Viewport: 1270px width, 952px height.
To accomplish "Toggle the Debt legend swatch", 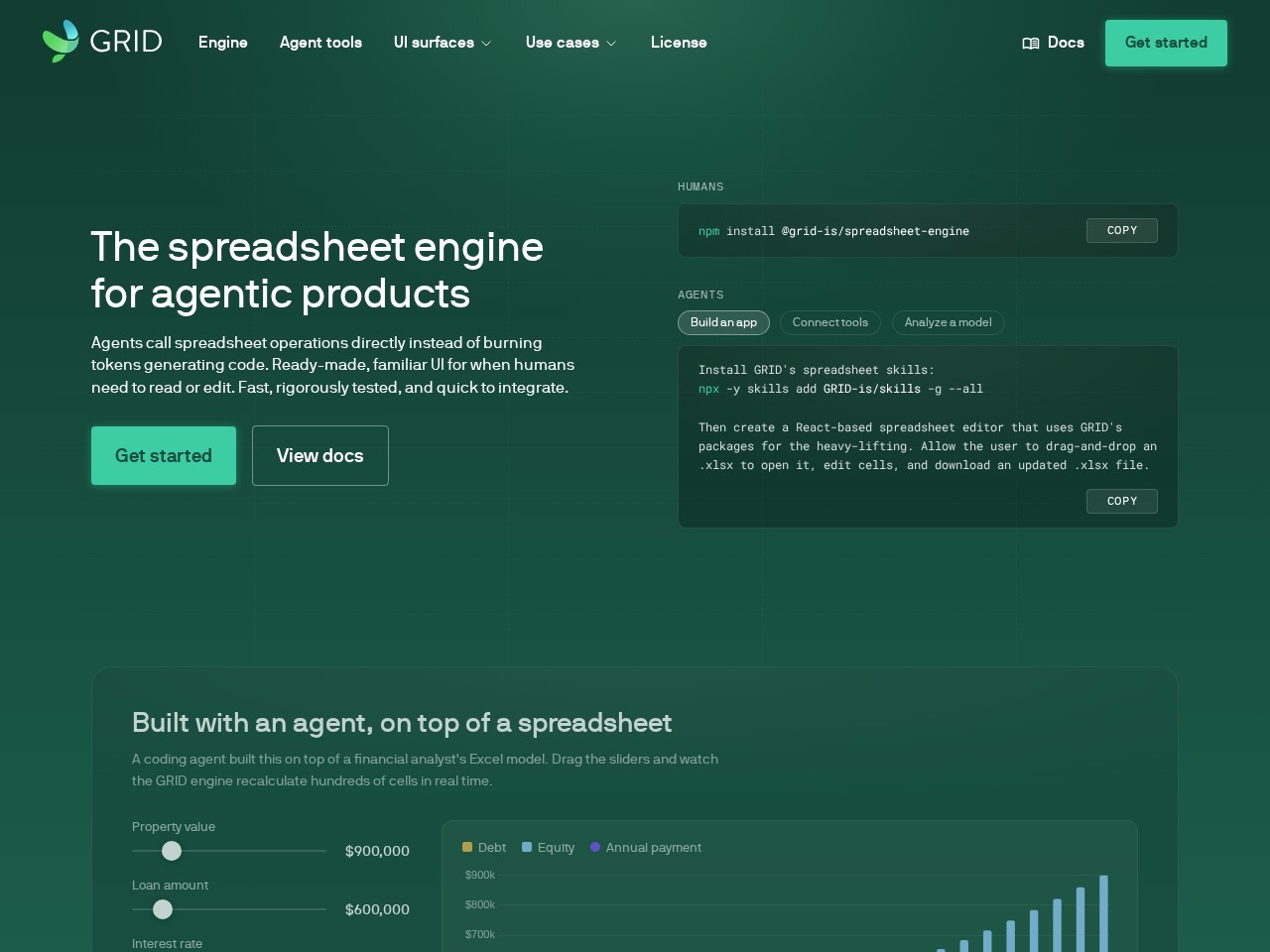I will click(x=467, y=847).
